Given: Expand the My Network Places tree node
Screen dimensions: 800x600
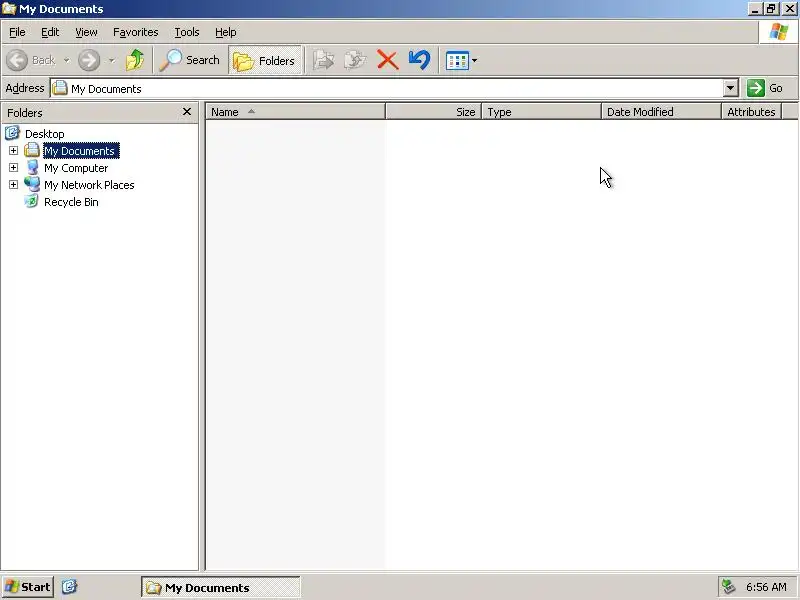Looking at the screenshot, I should [14, 184].
